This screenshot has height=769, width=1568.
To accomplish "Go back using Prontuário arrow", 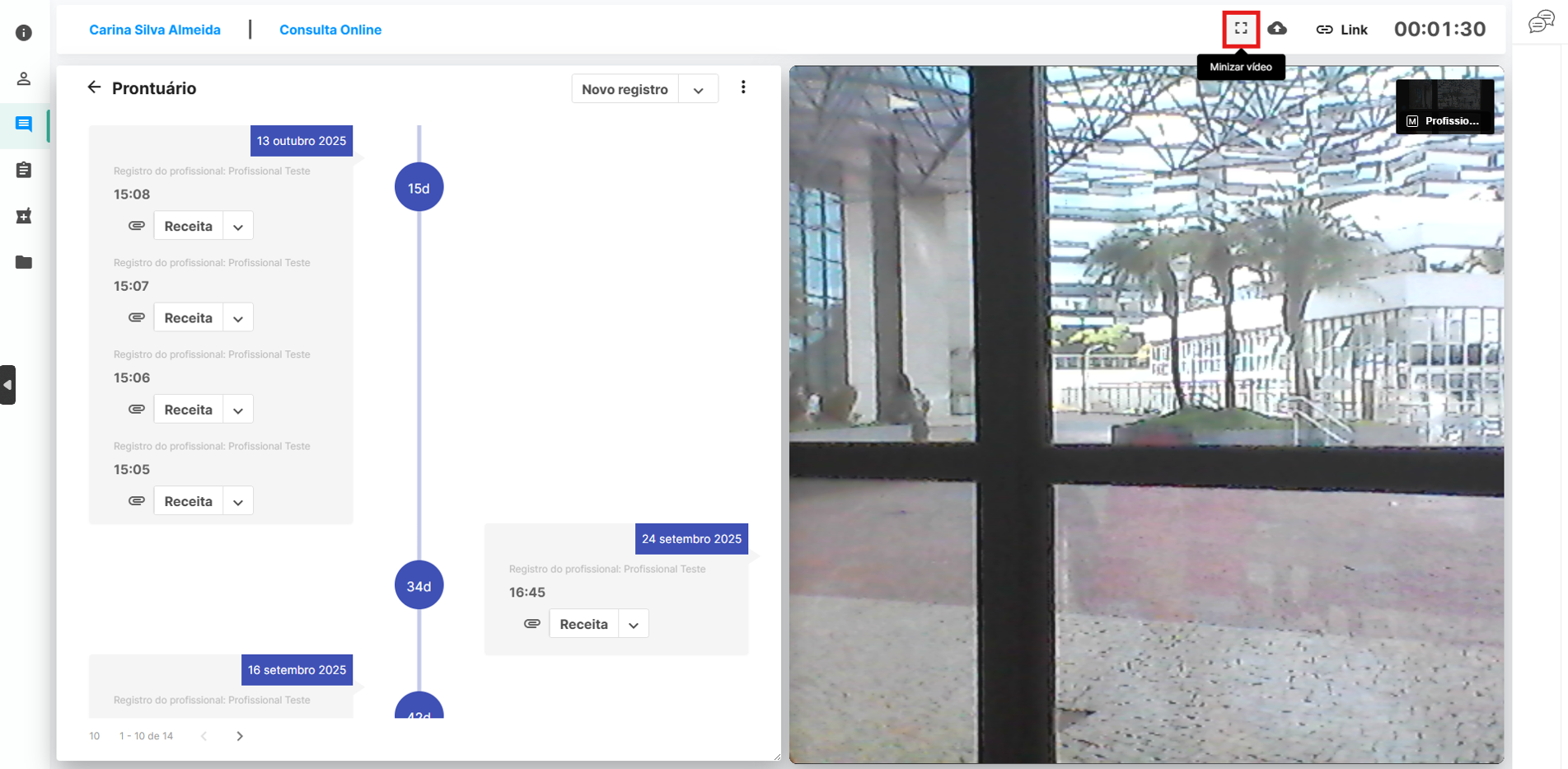I will pyautogui.click(x=94, y=87).
